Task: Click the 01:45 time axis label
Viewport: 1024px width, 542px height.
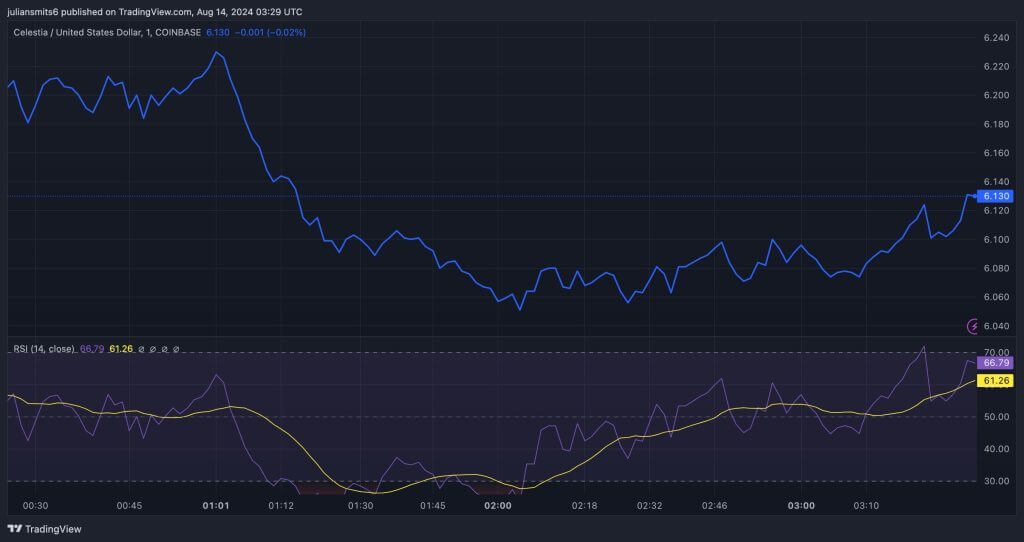Action: click(432, 506)
